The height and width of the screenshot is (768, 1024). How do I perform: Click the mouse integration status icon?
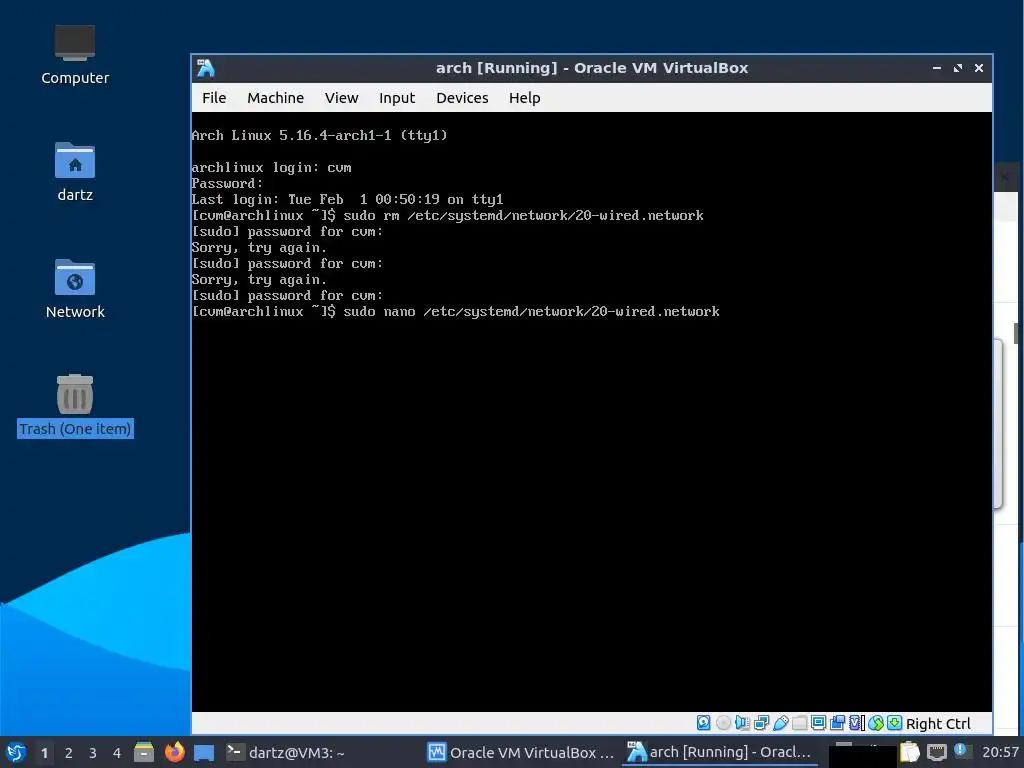876,723
